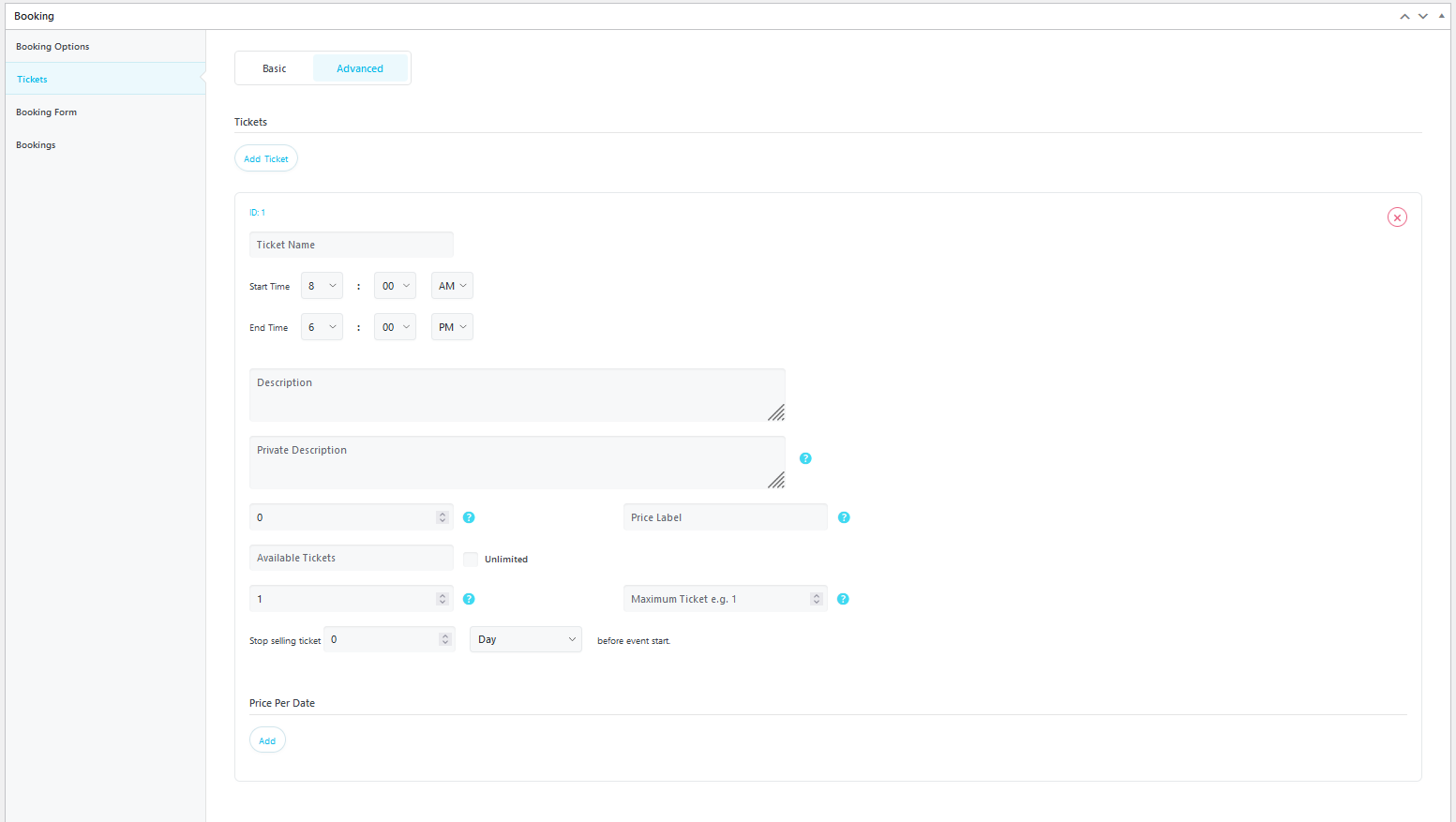Open the End Time minutes dropdown

pos(395,327)
